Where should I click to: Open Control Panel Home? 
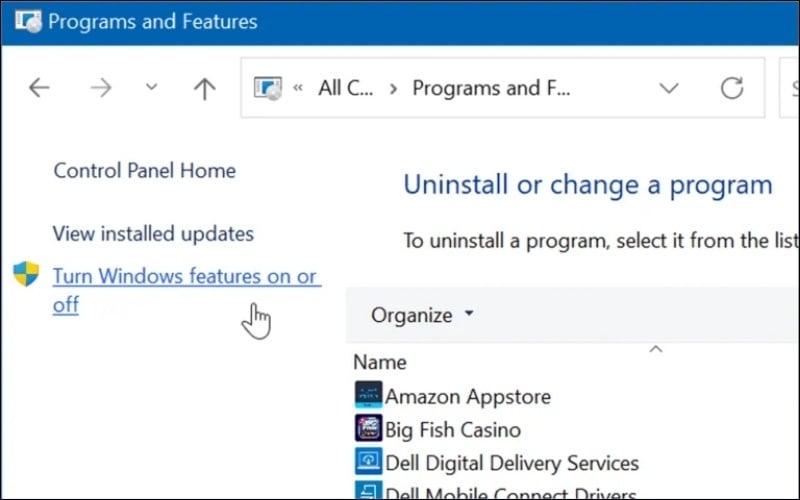pyautogui.click(x=144, y=170)
